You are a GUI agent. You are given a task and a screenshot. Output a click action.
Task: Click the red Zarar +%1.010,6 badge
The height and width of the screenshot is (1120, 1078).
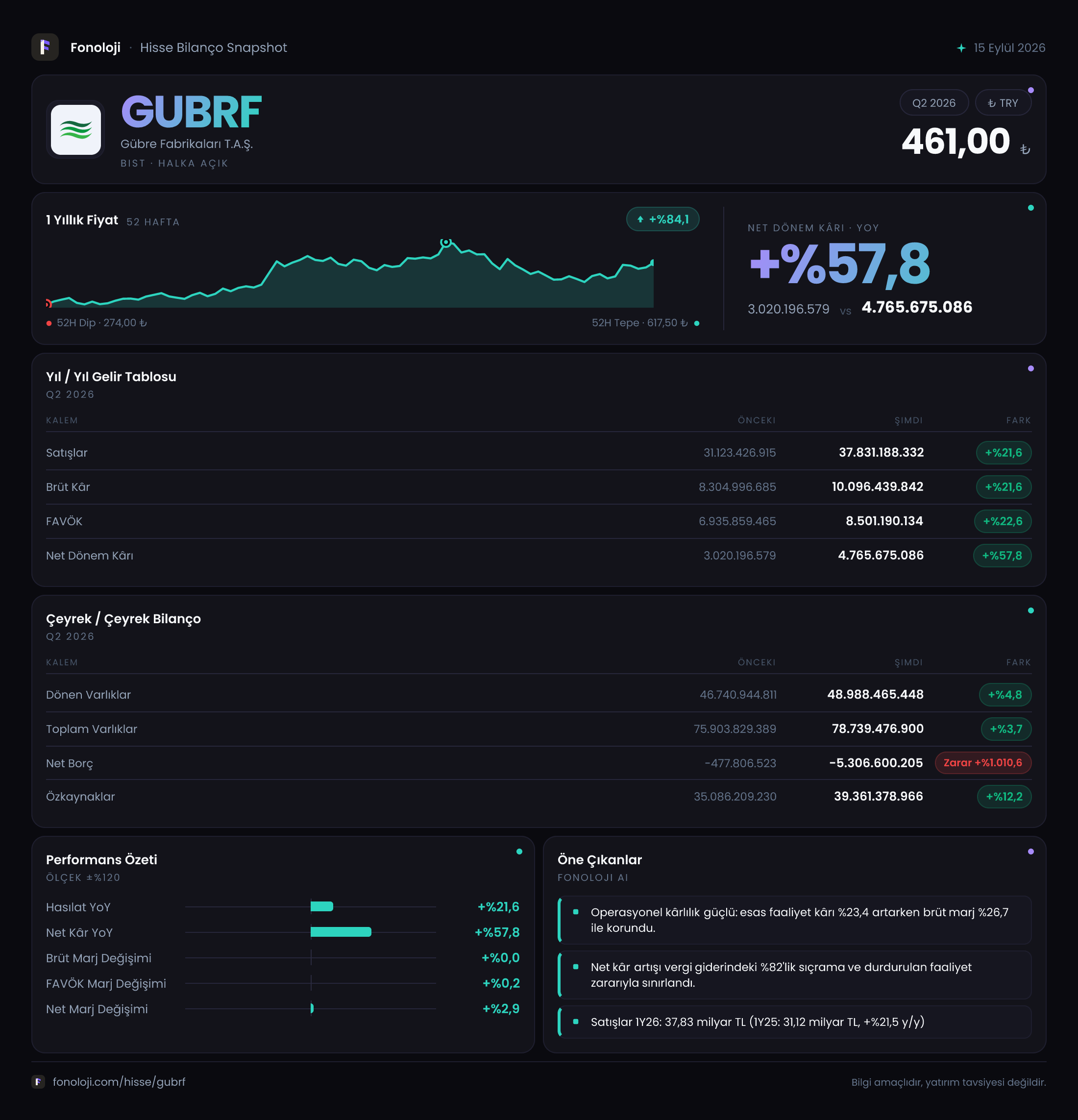tap(983, 763)
